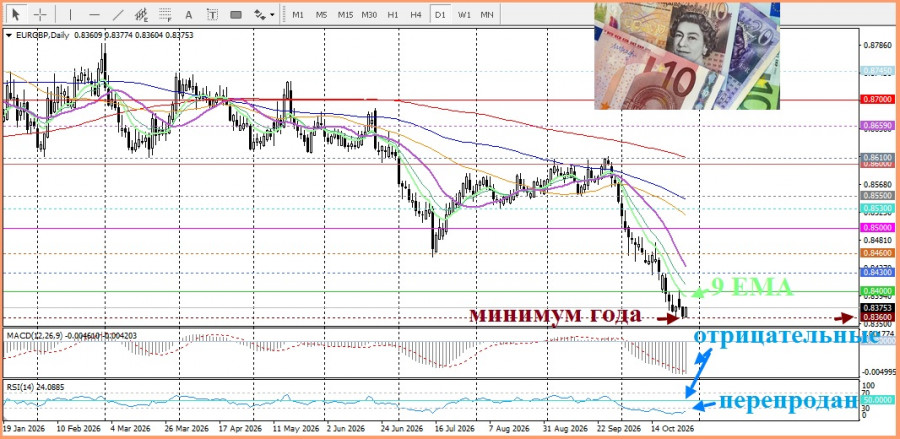Switch chart to W1 timeframe

(x=464, y=14)
